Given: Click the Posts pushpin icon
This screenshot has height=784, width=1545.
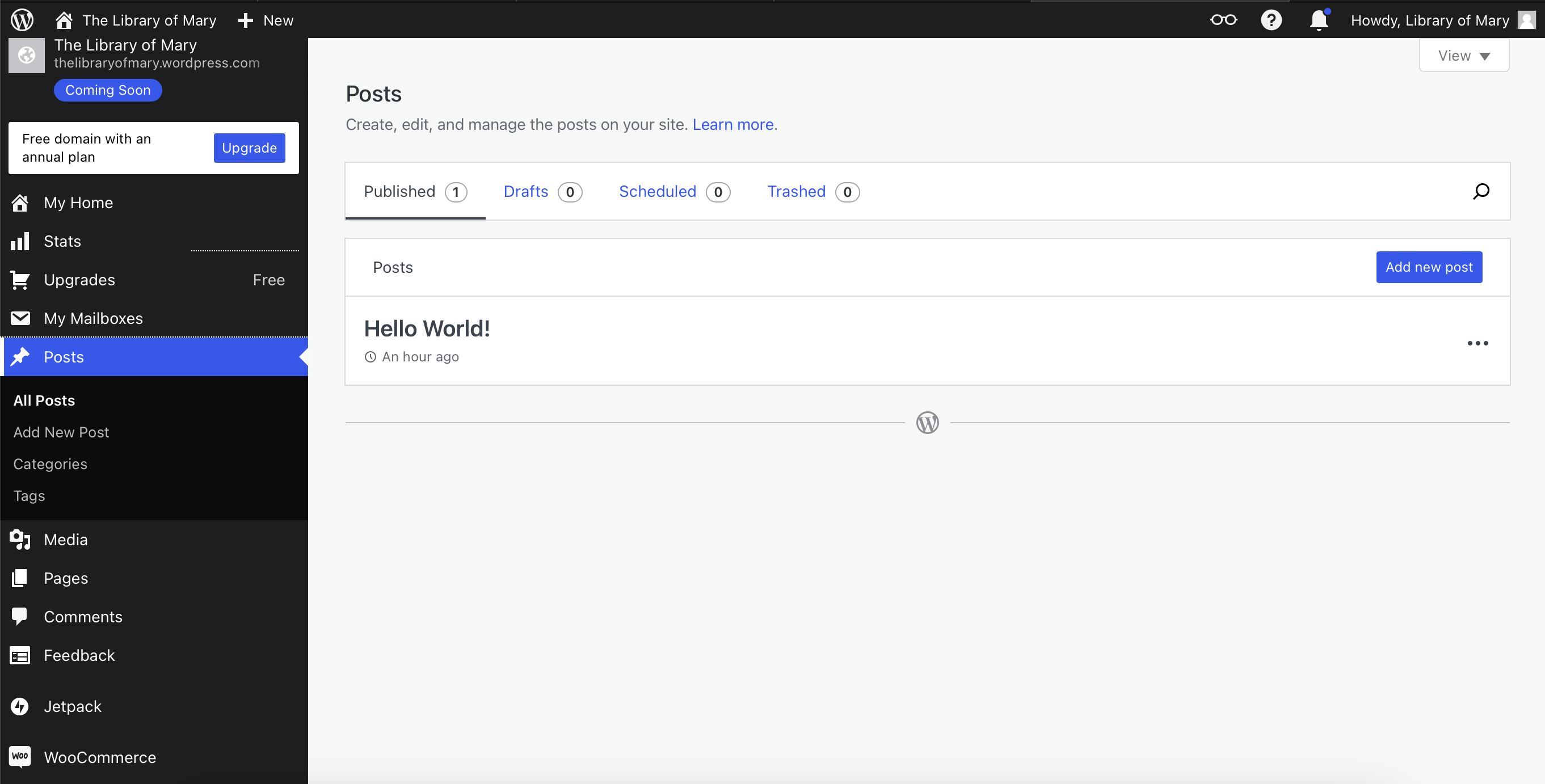Looking at the screenshot, I should 20,357.
